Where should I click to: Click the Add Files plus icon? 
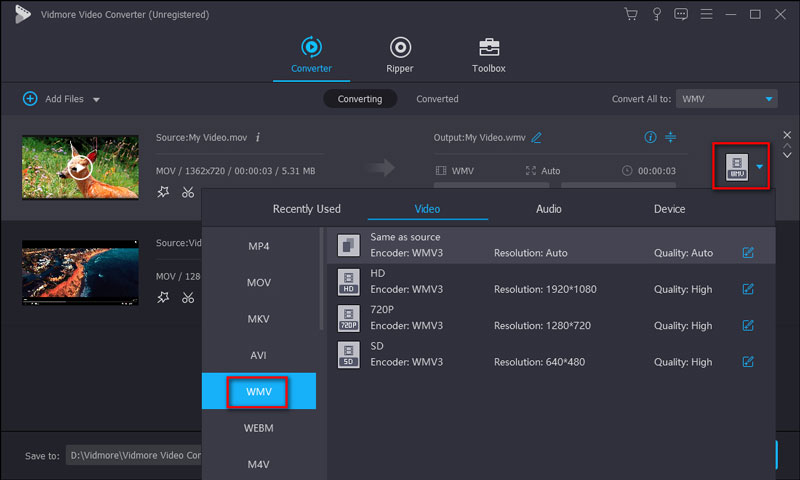pos(30,98)
